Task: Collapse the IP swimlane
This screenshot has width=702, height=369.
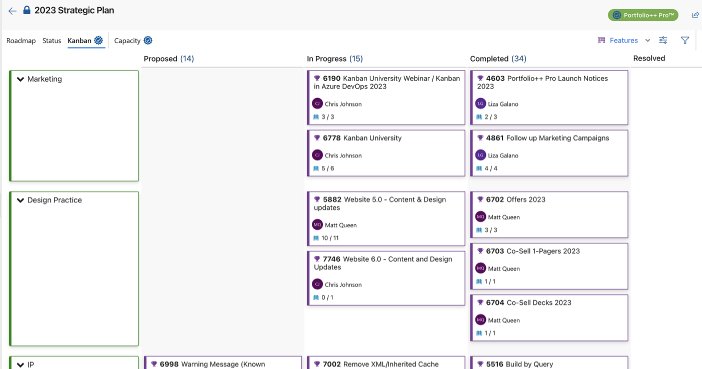Action: [20, 365]
